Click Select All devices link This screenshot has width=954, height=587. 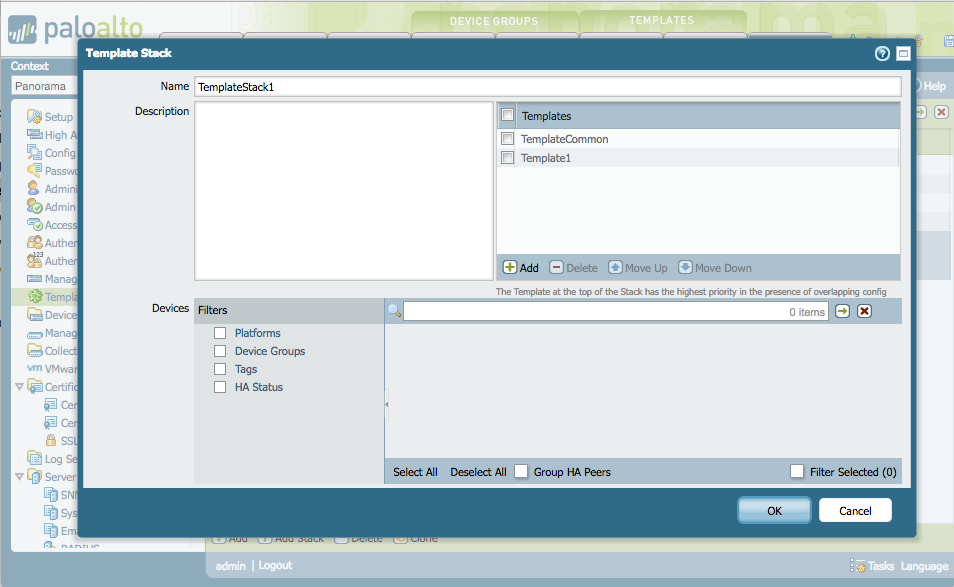tap(415, 472)
